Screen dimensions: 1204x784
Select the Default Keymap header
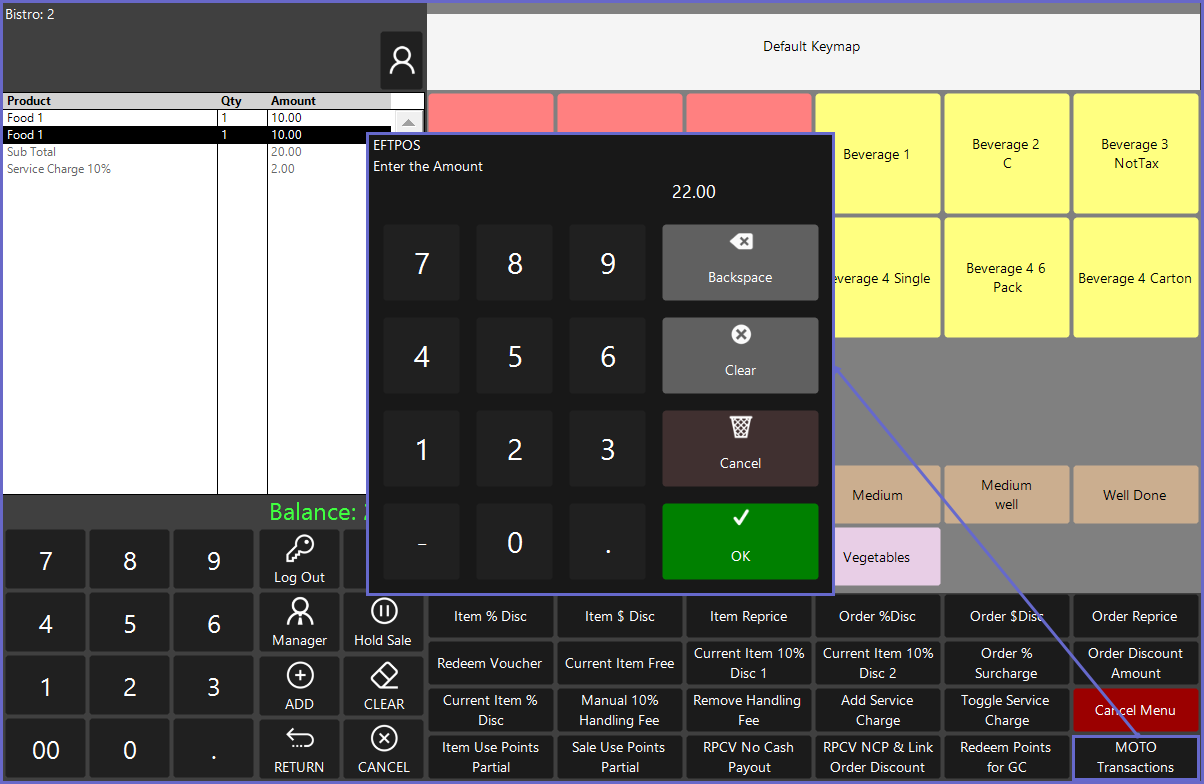tap(811, 46)
